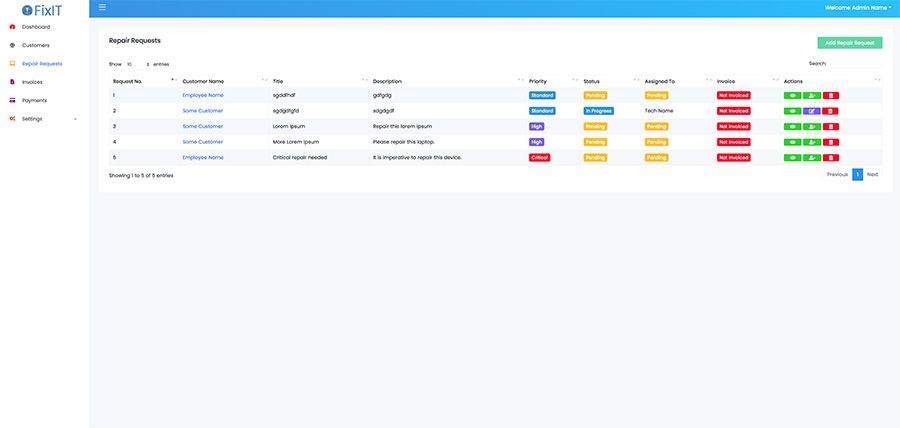Click the Previous pagination button

[x=837, y=174]
